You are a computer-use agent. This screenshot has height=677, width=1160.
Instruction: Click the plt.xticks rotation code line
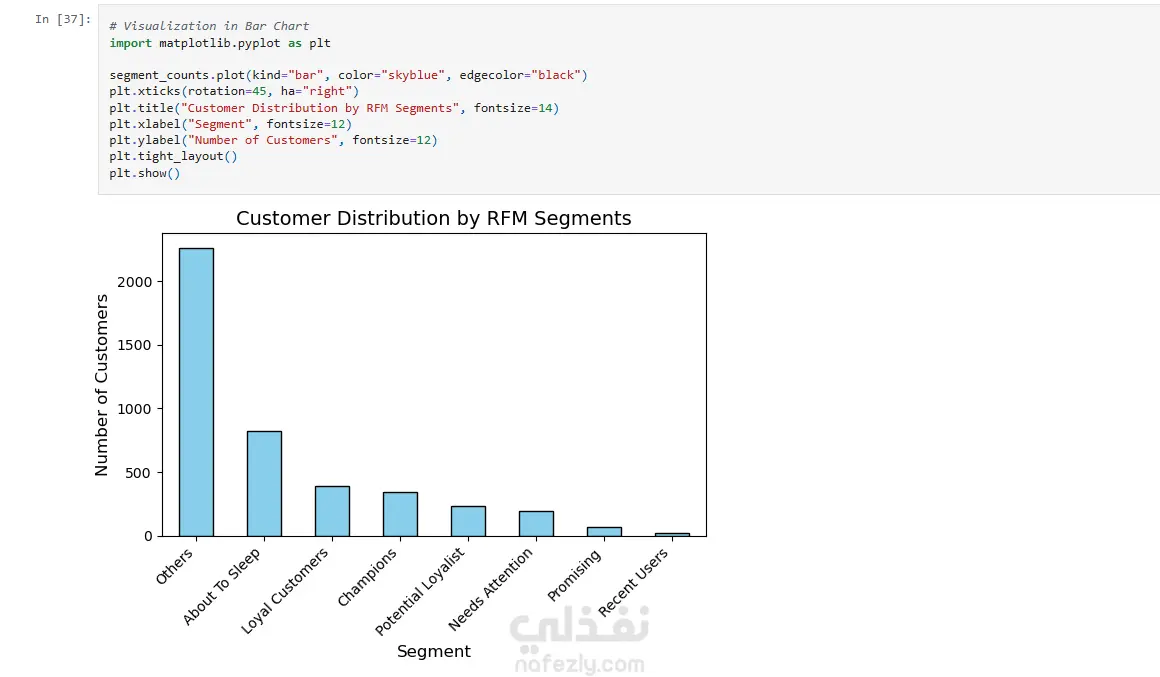234,91
